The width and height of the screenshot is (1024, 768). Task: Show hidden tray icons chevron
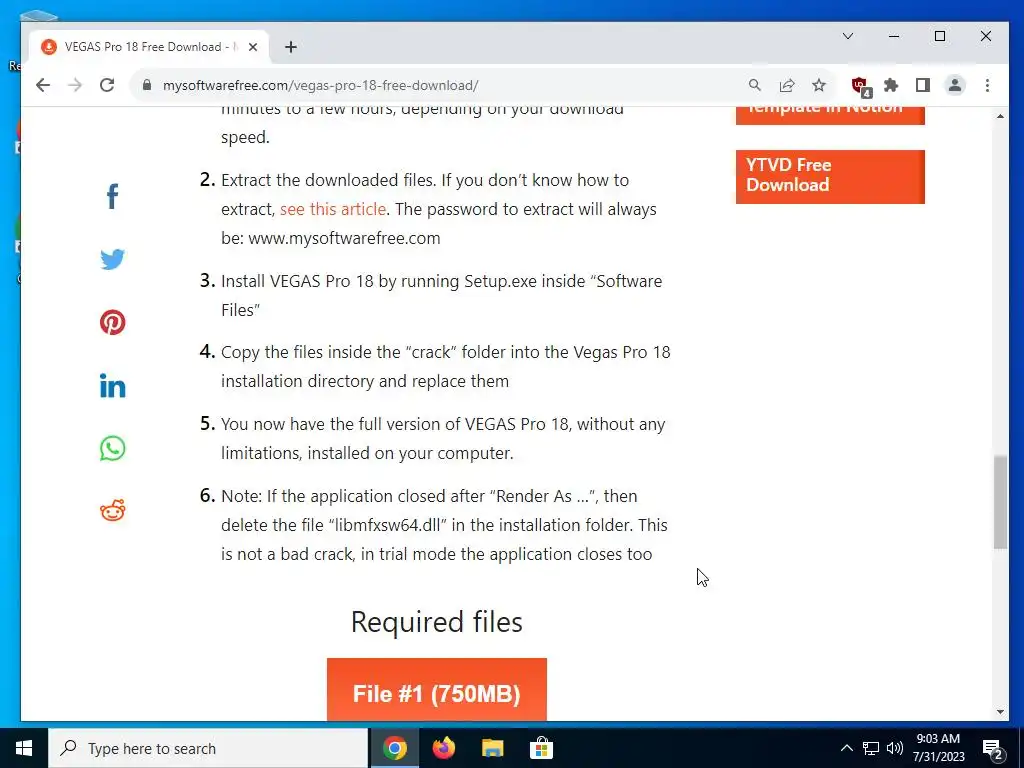pos(846,748)
